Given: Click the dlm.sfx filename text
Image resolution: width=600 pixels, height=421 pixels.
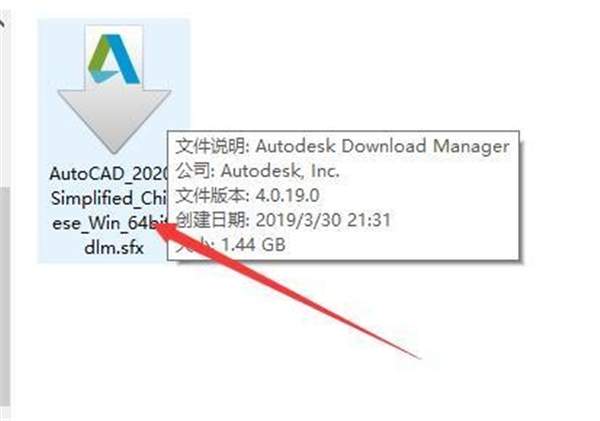Looking at the screenshot, I should click(x=114, y=248).
